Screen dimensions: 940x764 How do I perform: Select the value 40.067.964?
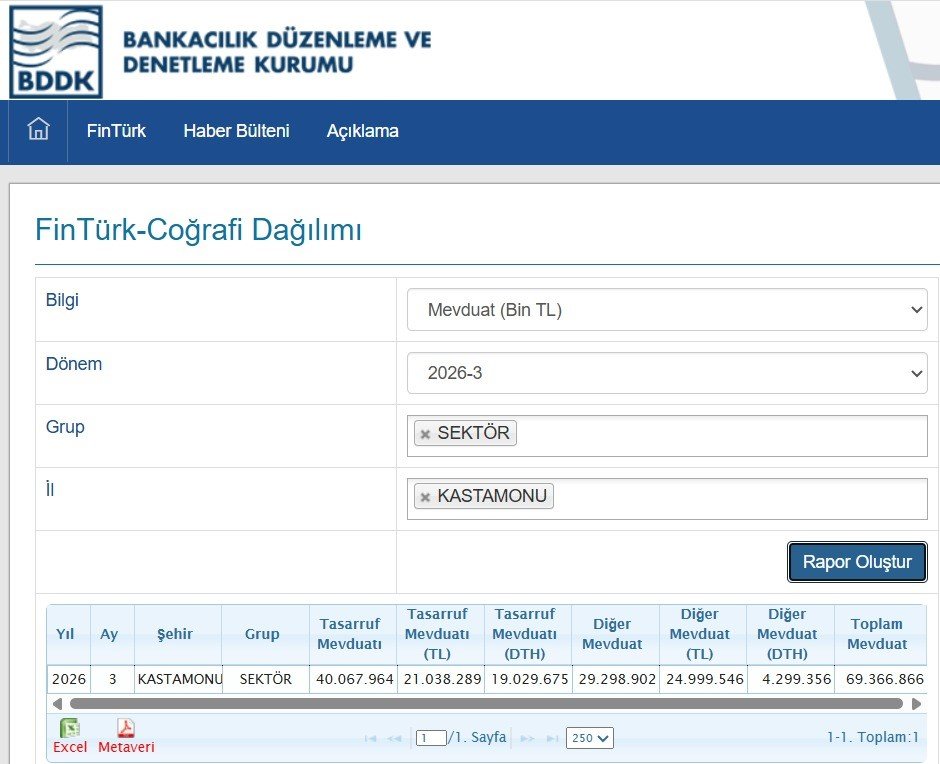click(x=354, y=679)
